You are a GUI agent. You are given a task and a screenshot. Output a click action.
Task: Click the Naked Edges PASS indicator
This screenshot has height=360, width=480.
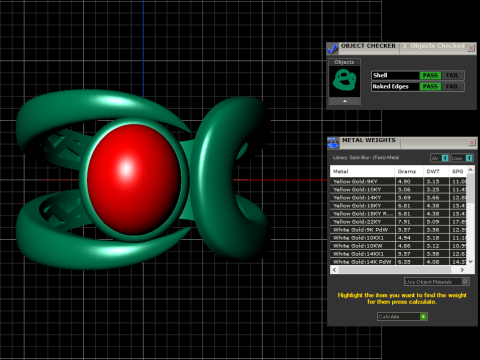point(430,87)
